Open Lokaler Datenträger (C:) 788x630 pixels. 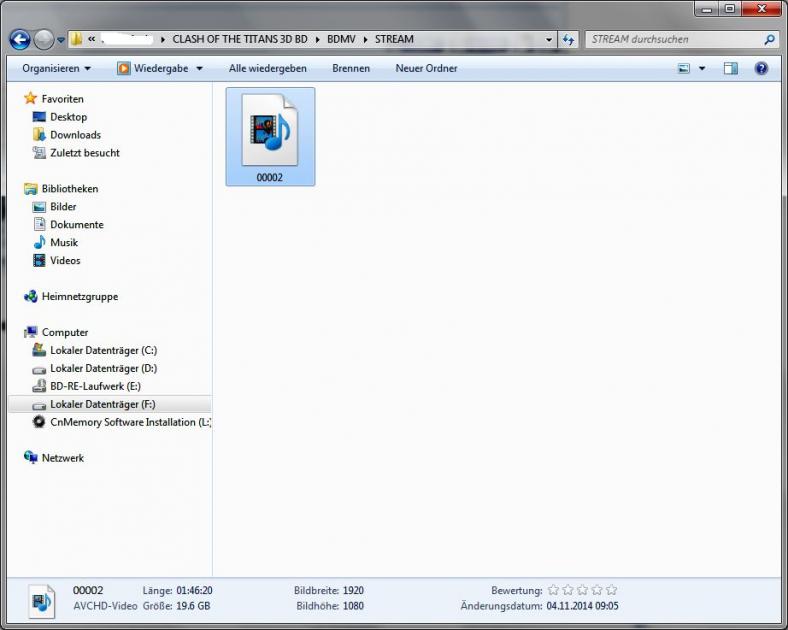[x=104, y=350]
